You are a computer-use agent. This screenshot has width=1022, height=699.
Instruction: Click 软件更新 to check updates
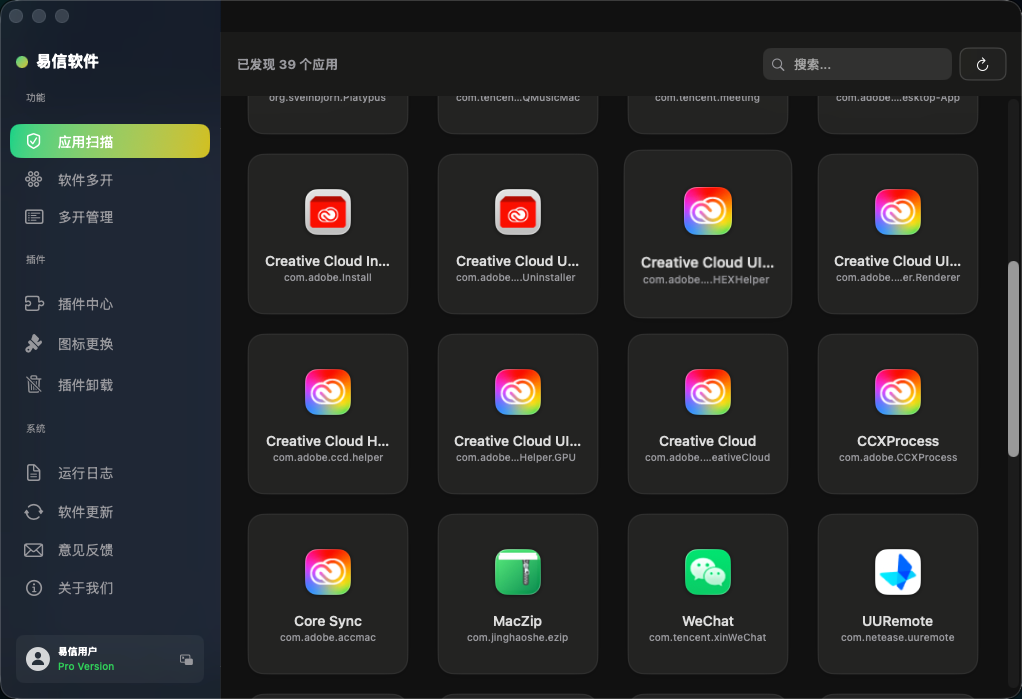85,512
